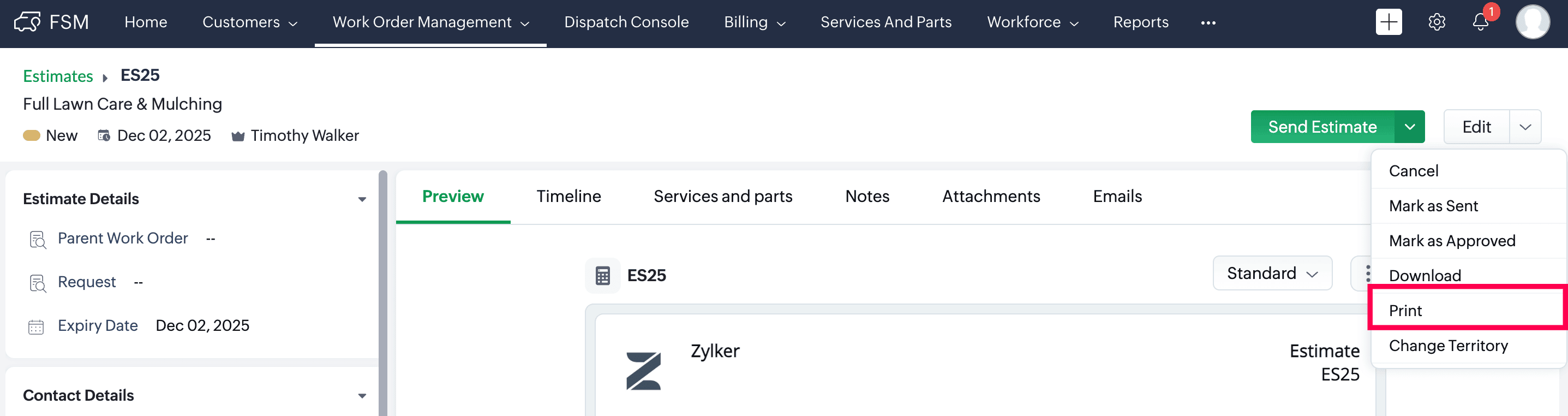Collapse the Estimate Details section
This screenshot has width=1568, height=416.
click(x=362, y=199)
